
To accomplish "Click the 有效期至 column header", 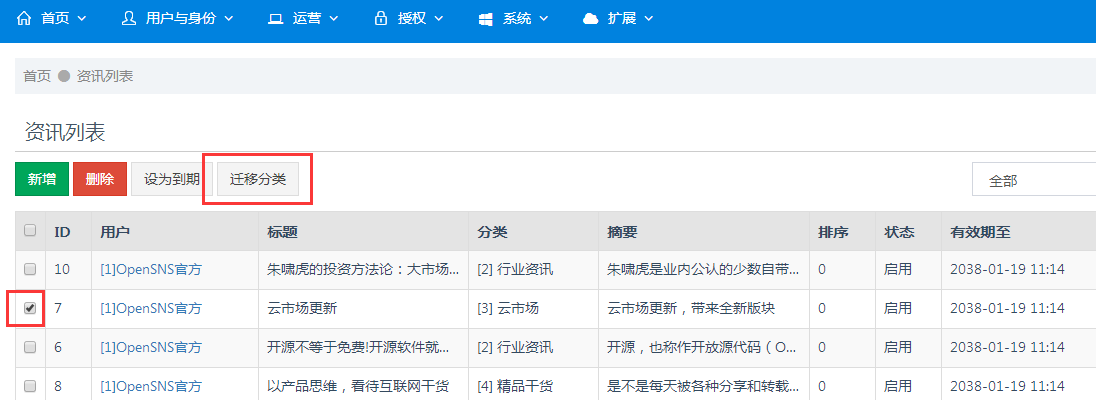I will click(x=980, y=232).
